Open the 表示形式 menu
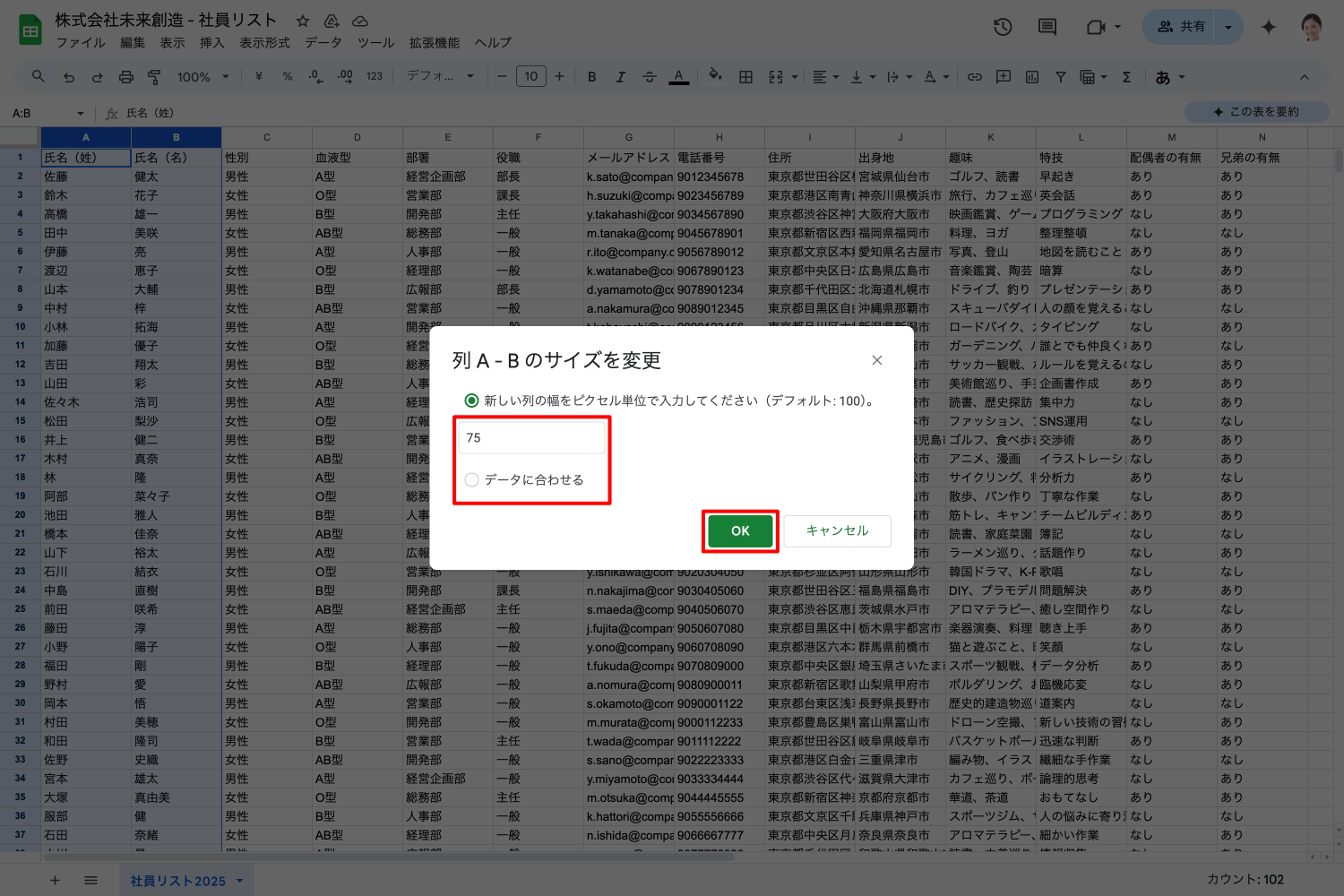Viewport: 1344px width, 896px height. pos(264,42)
